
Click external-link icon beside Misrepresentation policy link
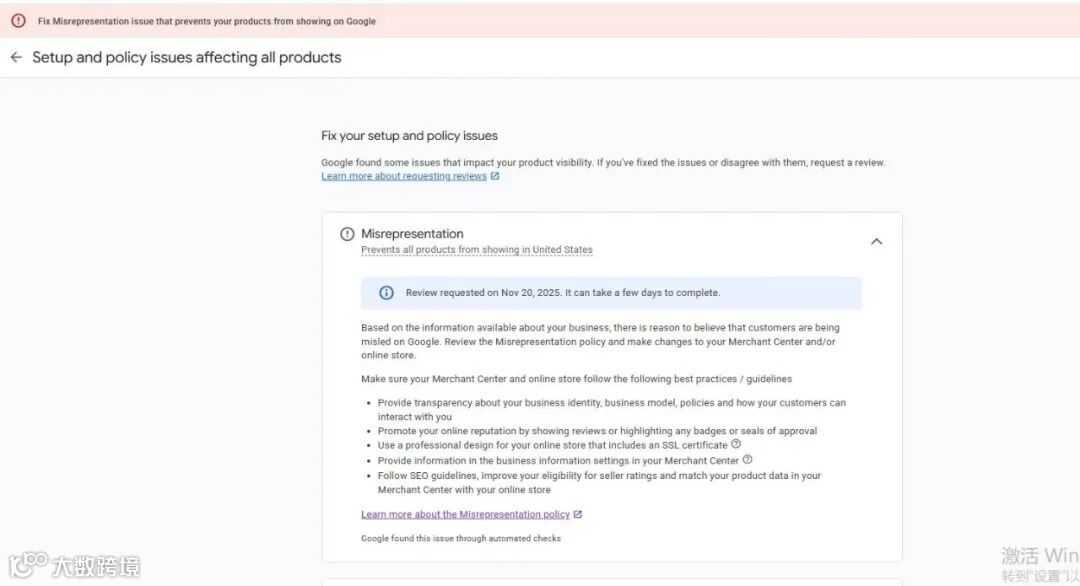coord(578,515)
